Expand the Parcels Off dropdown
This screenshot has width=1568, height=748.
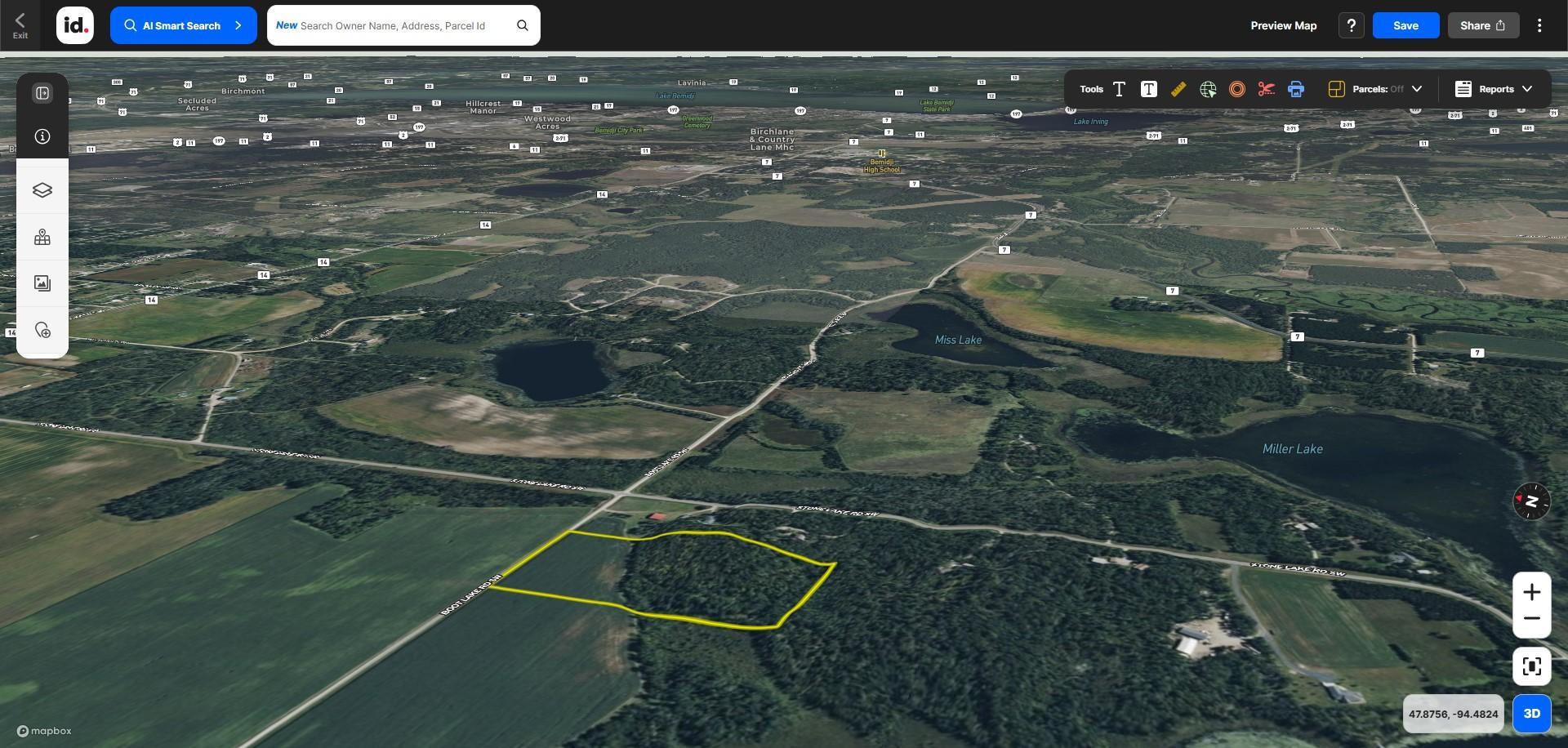click(x=1375, y=89)
